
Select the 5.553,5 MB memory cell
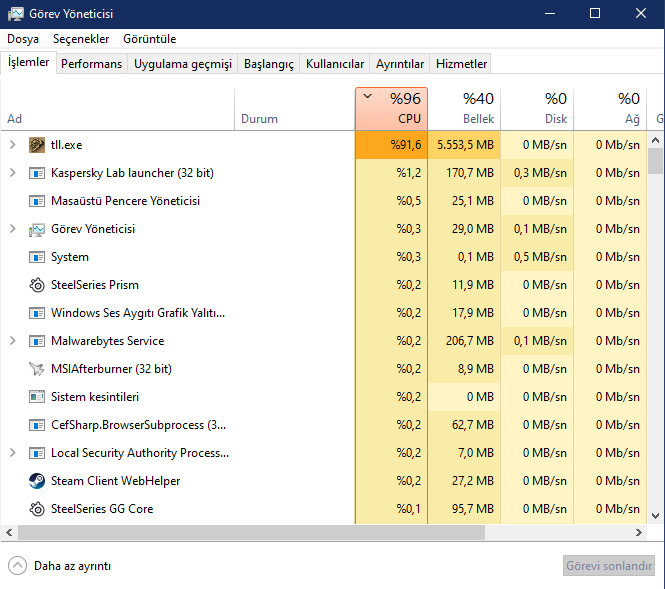464,145
